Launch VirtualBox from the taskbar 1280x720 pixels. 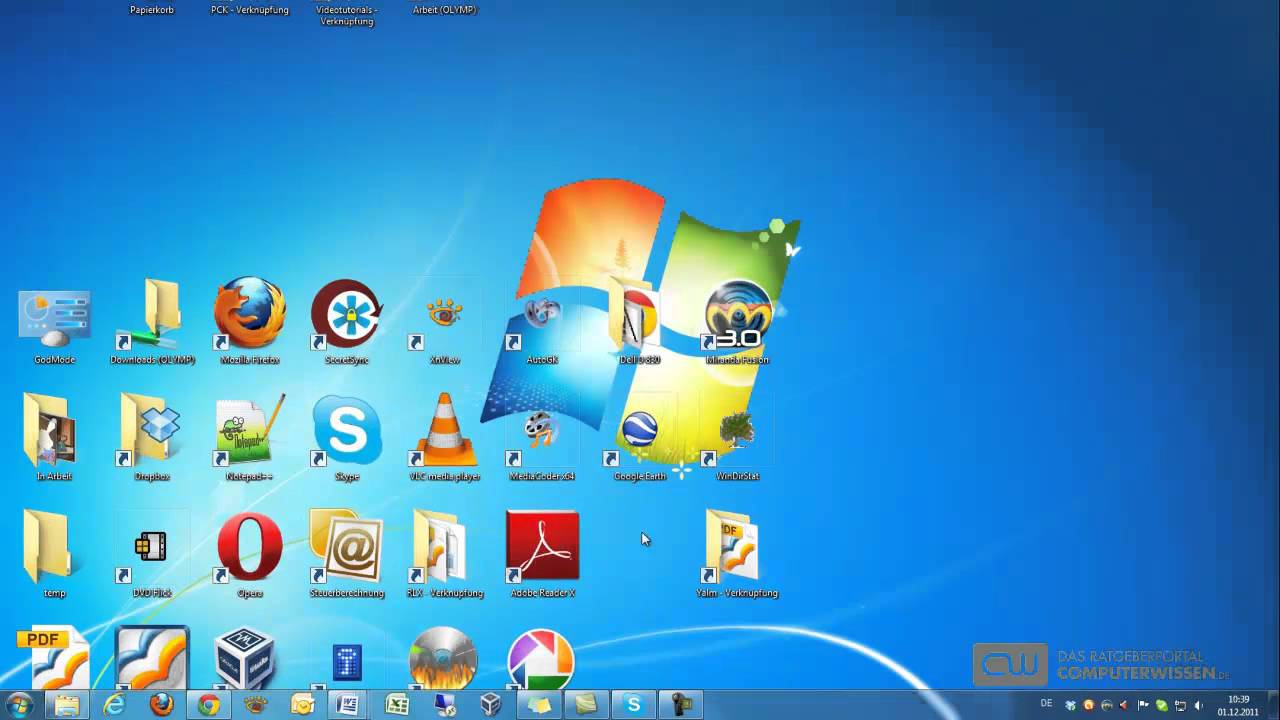click(491, 705)
